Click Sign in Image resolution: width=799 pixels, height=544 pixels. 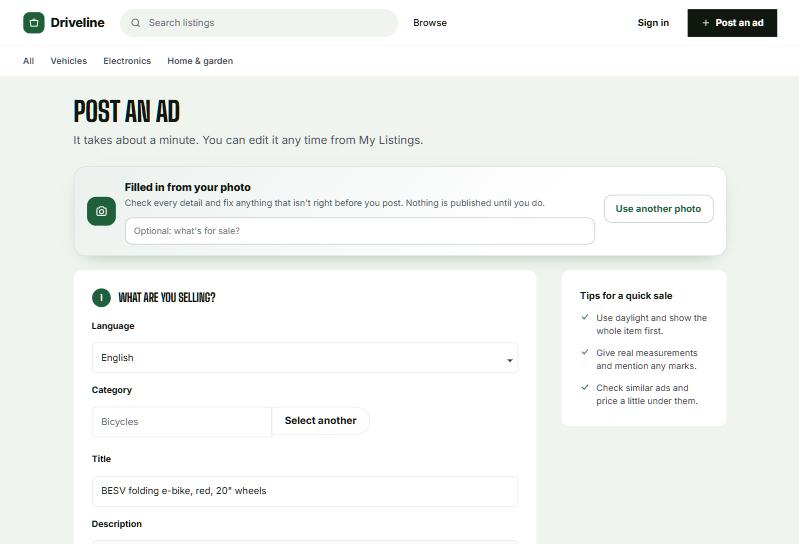(x=653, y=23)
